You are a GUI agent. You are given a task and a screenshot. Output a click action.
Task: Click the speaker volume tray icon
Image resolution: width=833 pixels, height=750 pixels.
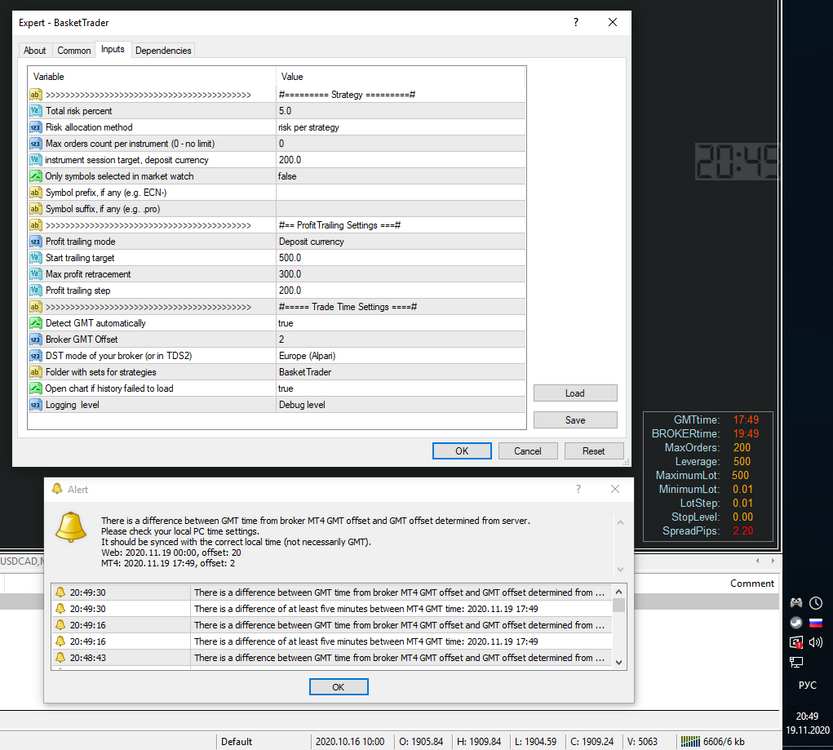(816, 642)
